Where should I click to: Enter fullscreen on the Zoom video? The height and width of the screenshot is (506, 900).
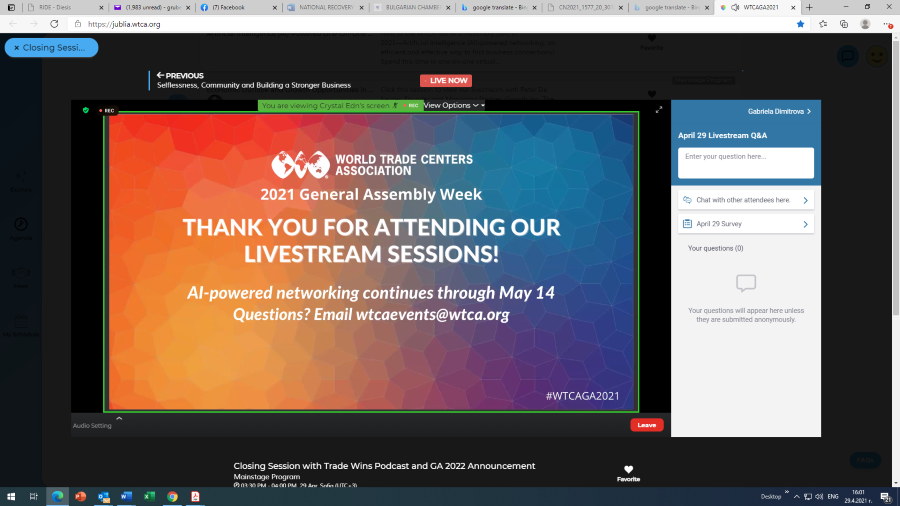[659, 110]
